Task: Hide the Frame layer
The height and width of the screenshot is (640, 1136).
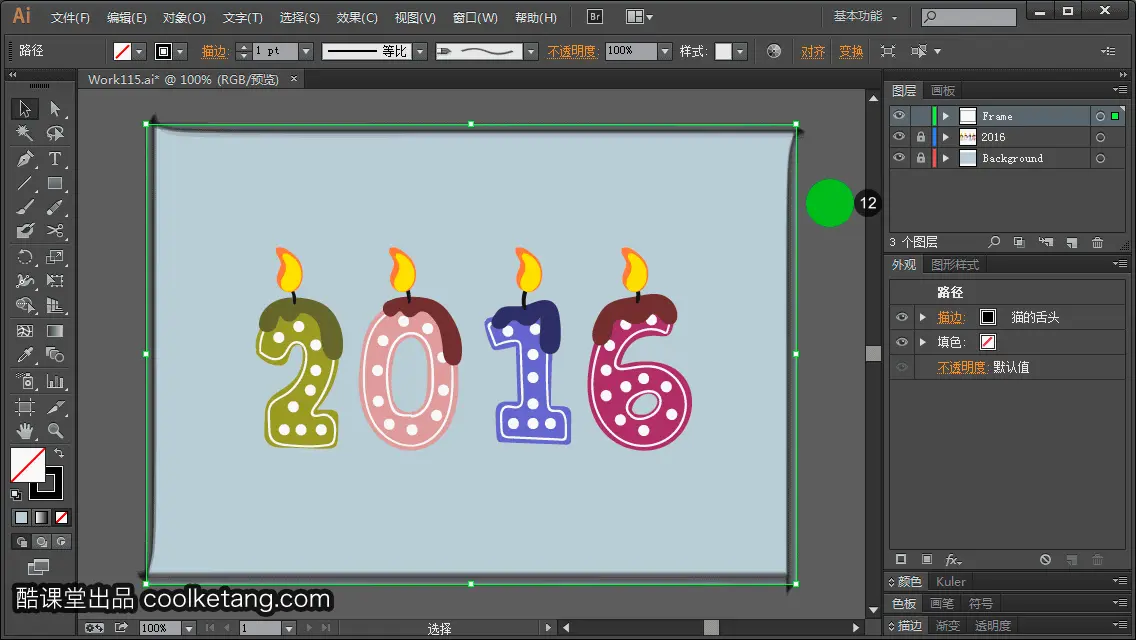Action: 899,116
